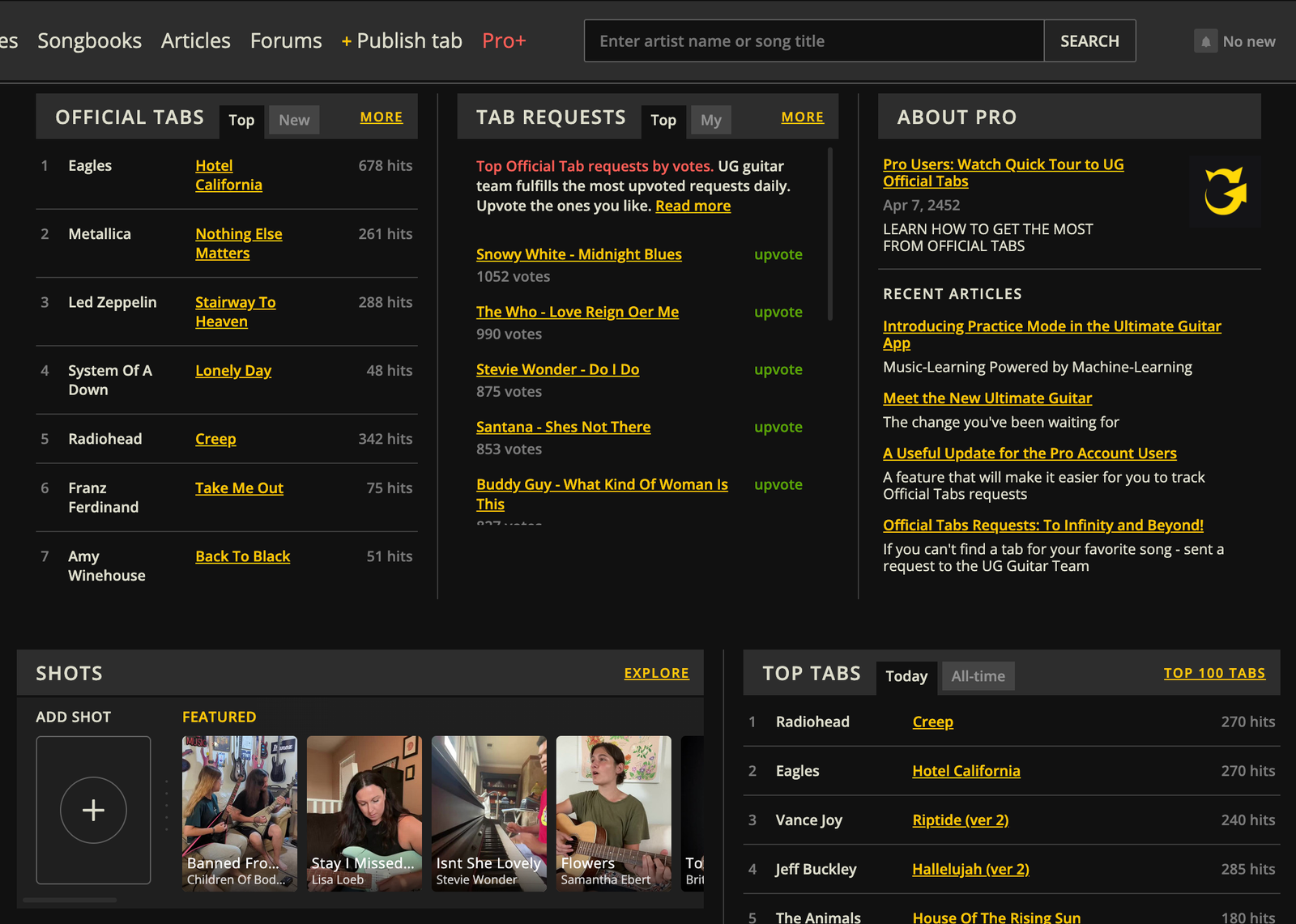Open Nothing Else Matters tab

pyautogui.click(x=239, y=244)
